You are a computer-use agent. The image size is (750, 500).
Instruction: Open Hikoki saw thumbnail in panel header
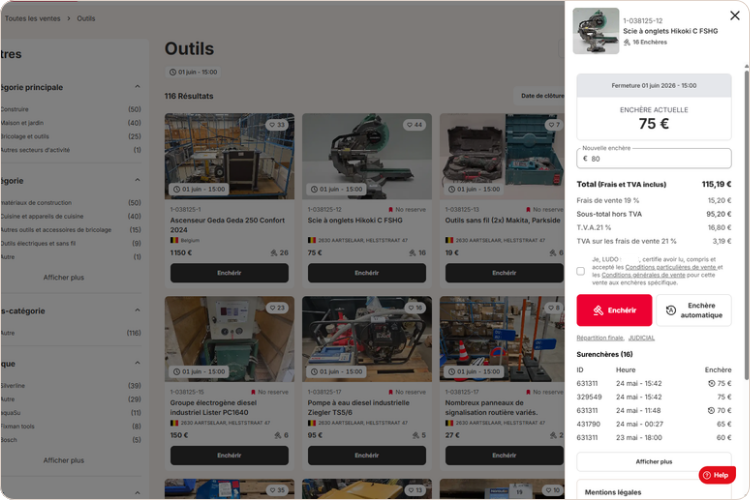coord(596,31)
